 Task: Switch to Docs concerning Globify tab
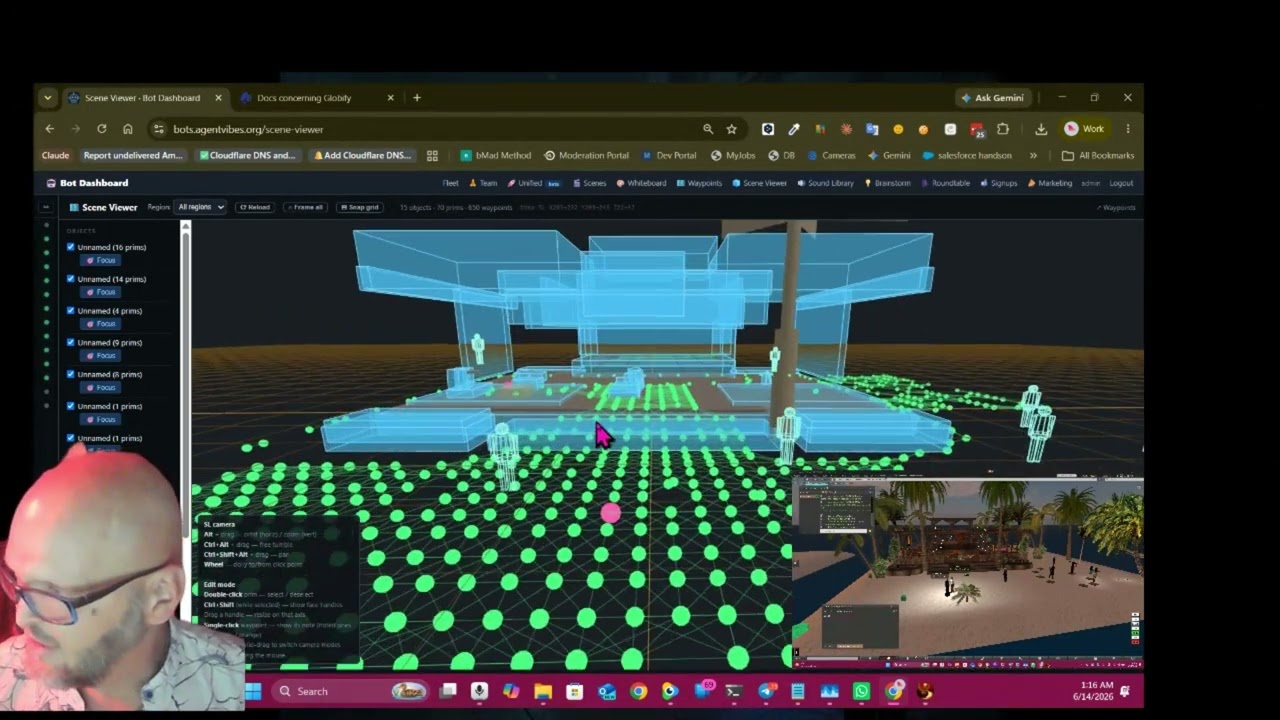coord(304,98)
